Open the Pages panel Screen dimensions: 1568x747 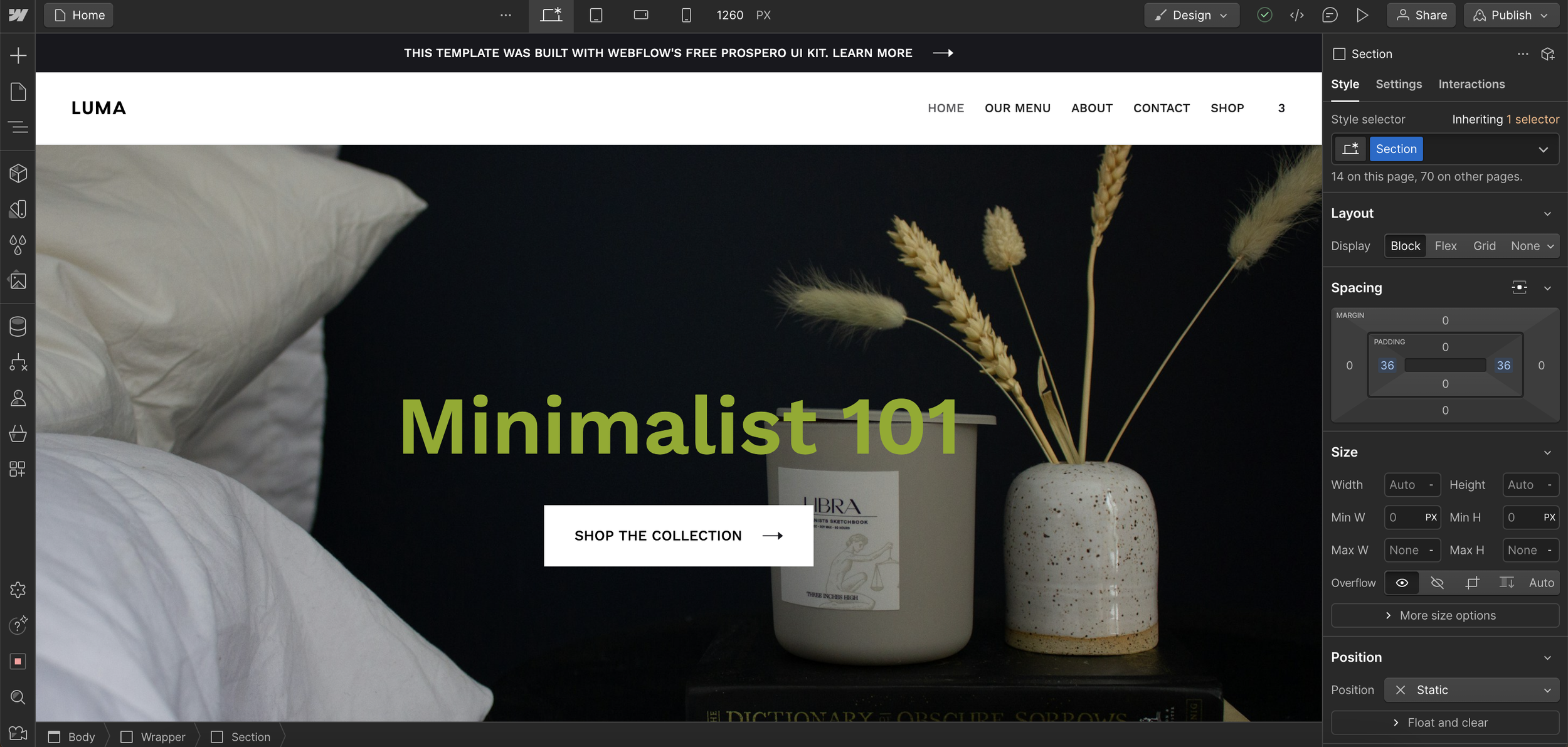pos(18,92)
